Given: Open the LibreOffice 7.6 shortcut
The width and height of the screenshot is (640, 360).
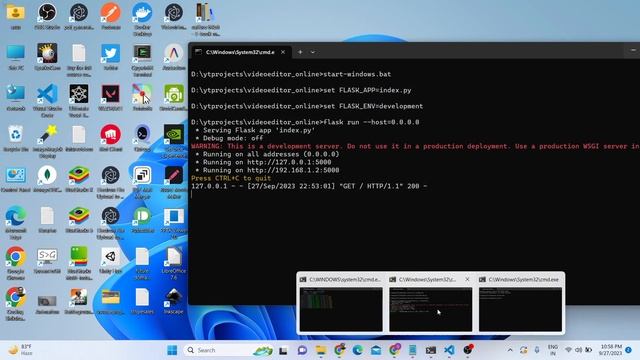Looking at the screenshot, I should point(174,263).
